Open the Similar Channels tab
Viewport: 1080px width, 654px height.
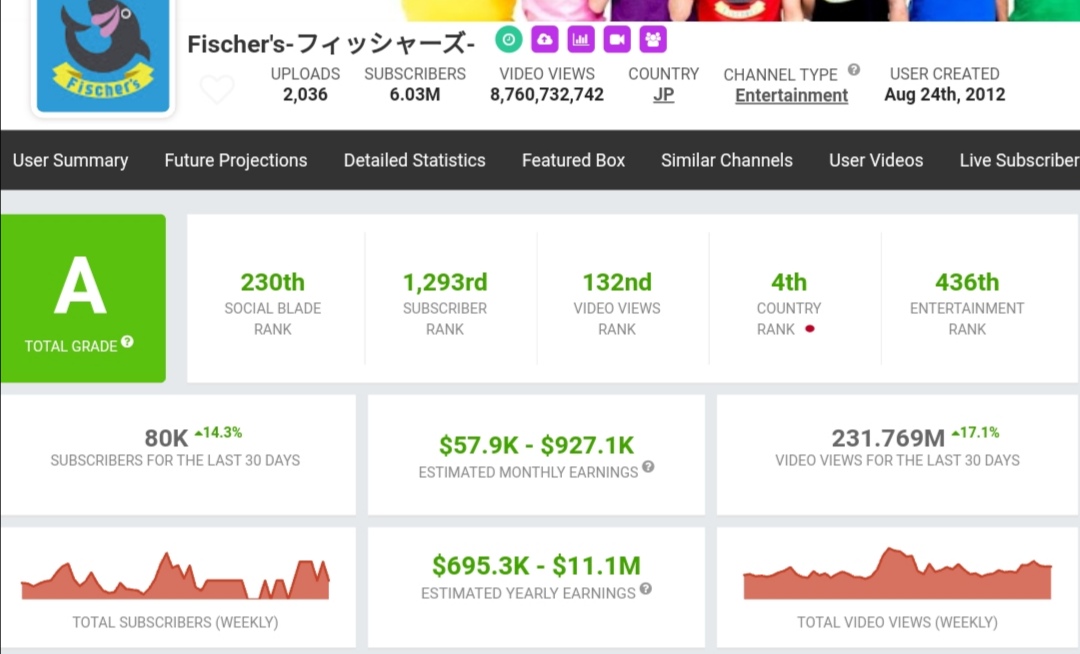click(727, 160)
